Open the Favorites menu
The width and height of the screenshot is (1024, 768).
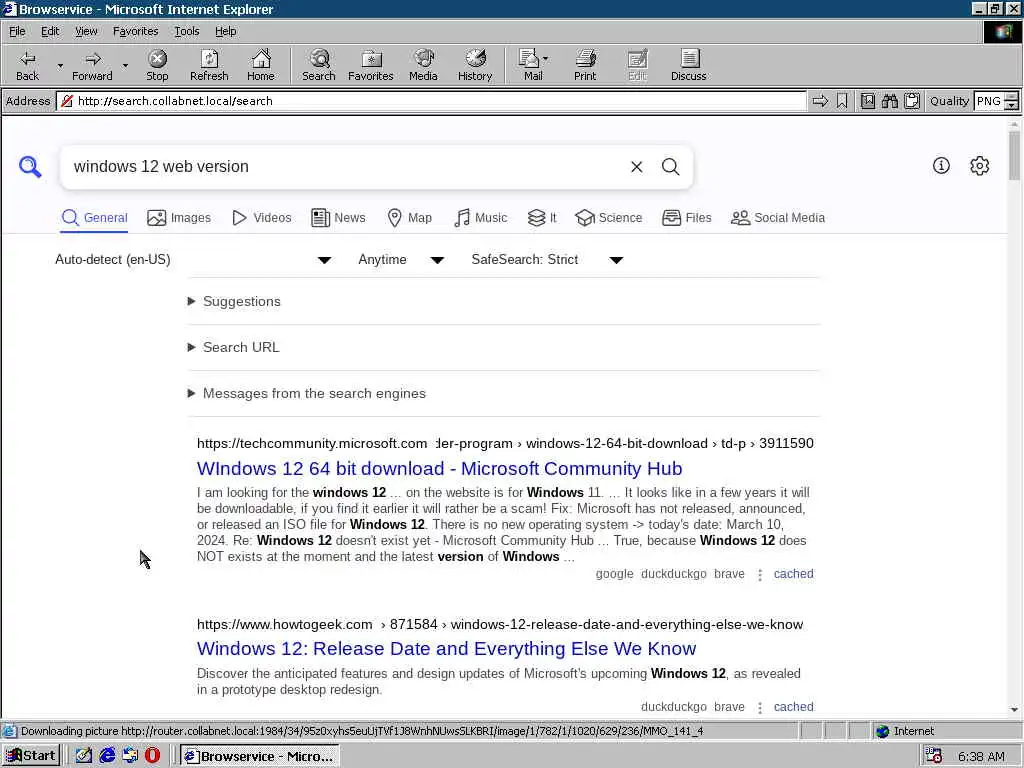(x=135, y=31)
